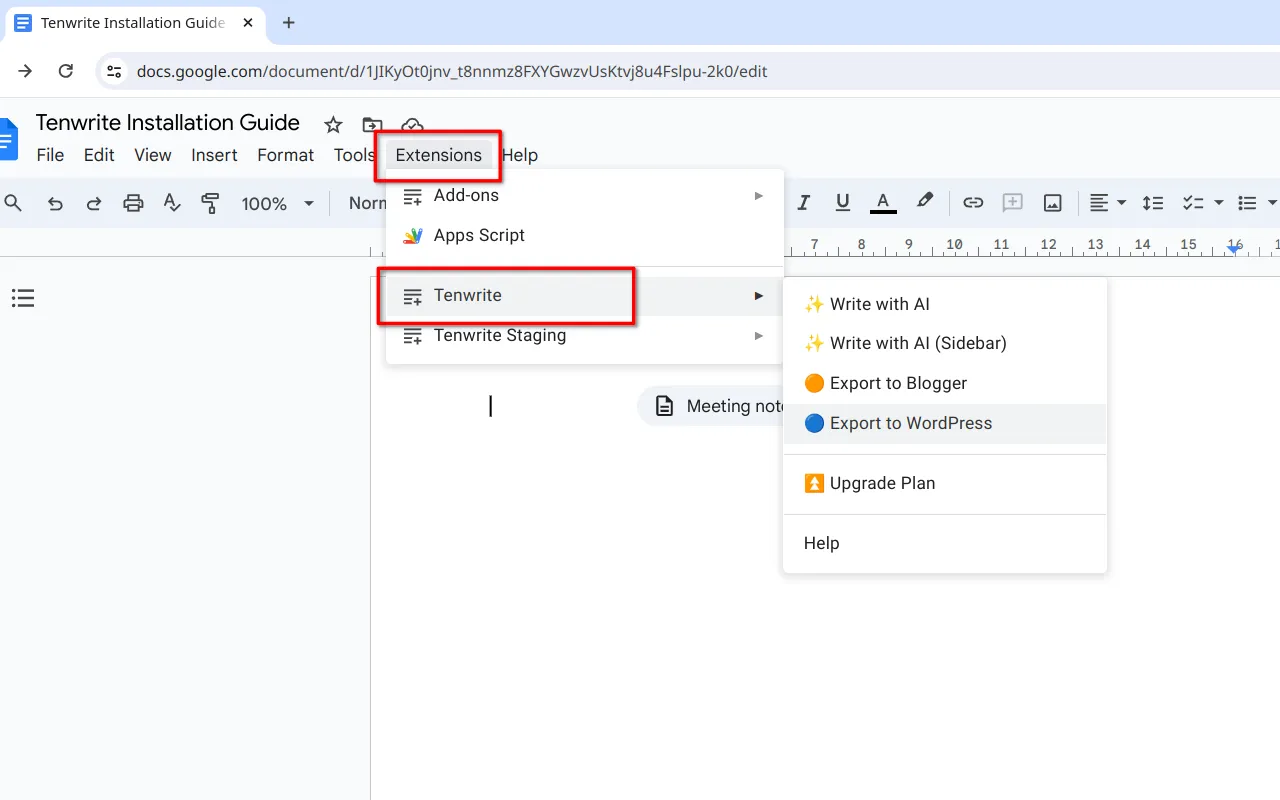Open the text color picker

coord(882,203)
